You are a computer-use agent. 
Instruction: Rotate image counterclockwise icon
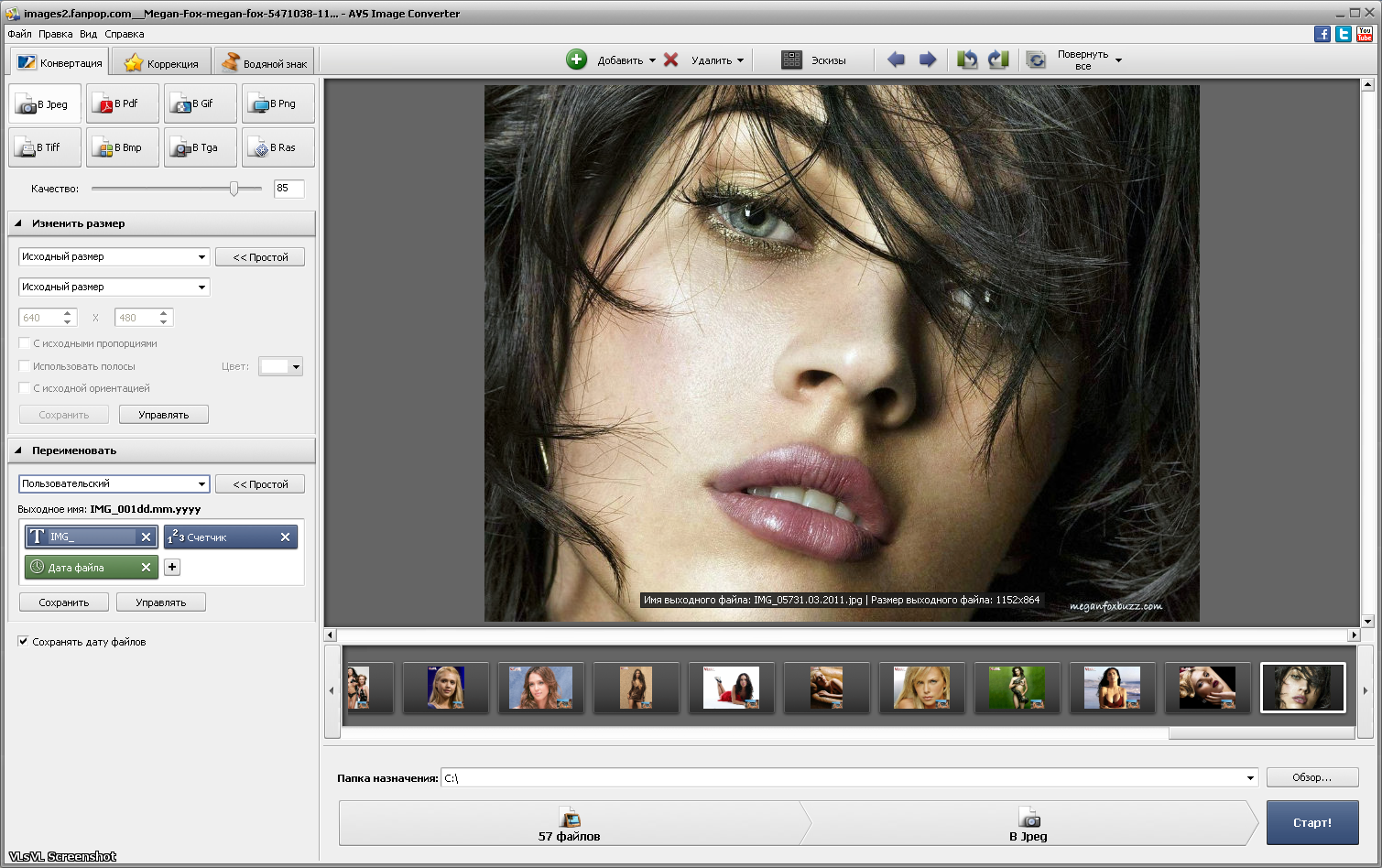pyautogui.click(x=967, y=60)
